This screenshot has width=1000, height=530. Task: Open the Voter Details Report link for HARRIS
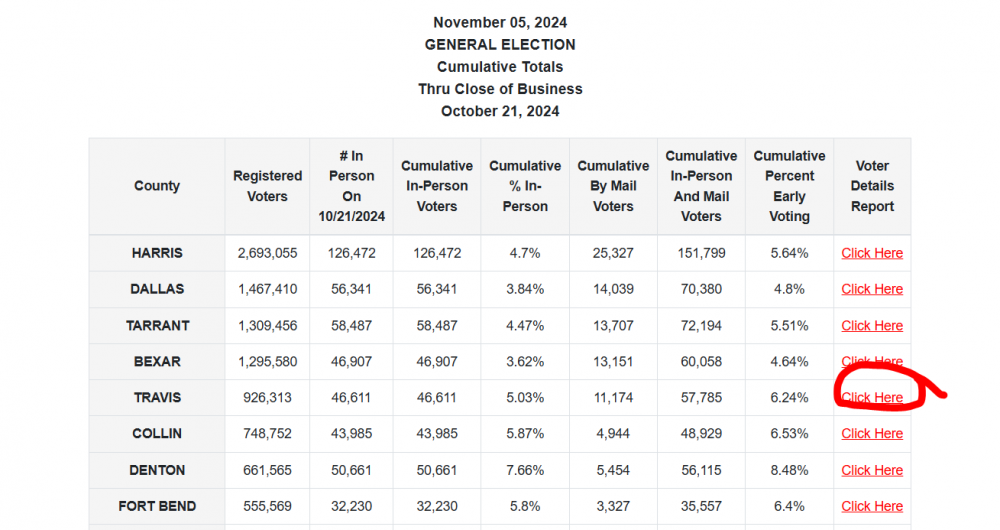pos(872,253)
